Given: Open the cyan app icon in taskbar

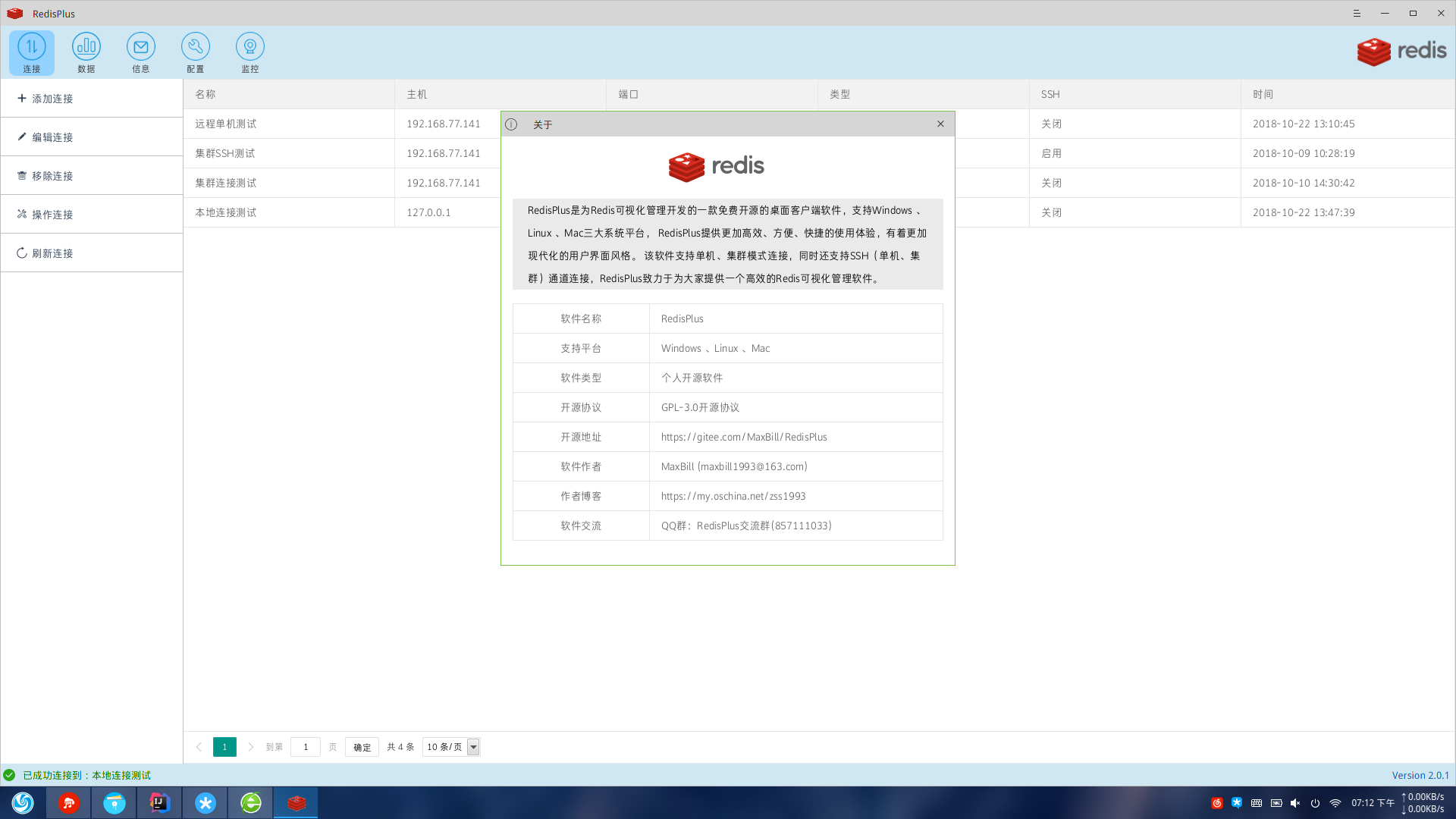Looking at the screenshot, I should pyautogui.click(x=115, y=802).
